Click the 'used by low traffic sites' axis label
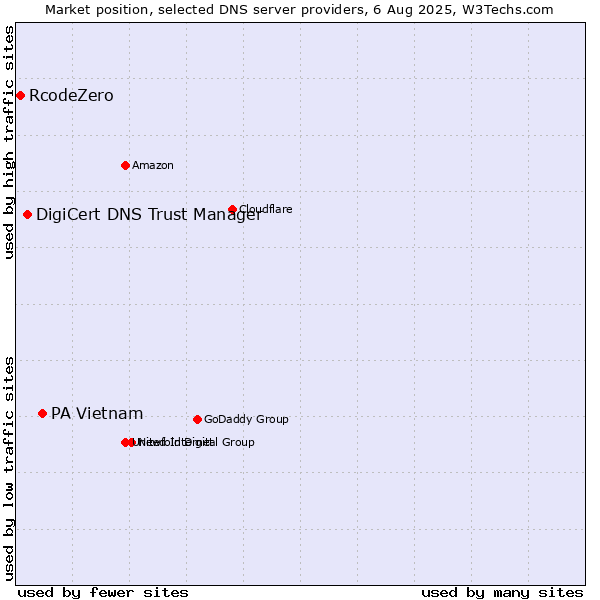This screenshot has width=600, height=600. tap(9, 469)
